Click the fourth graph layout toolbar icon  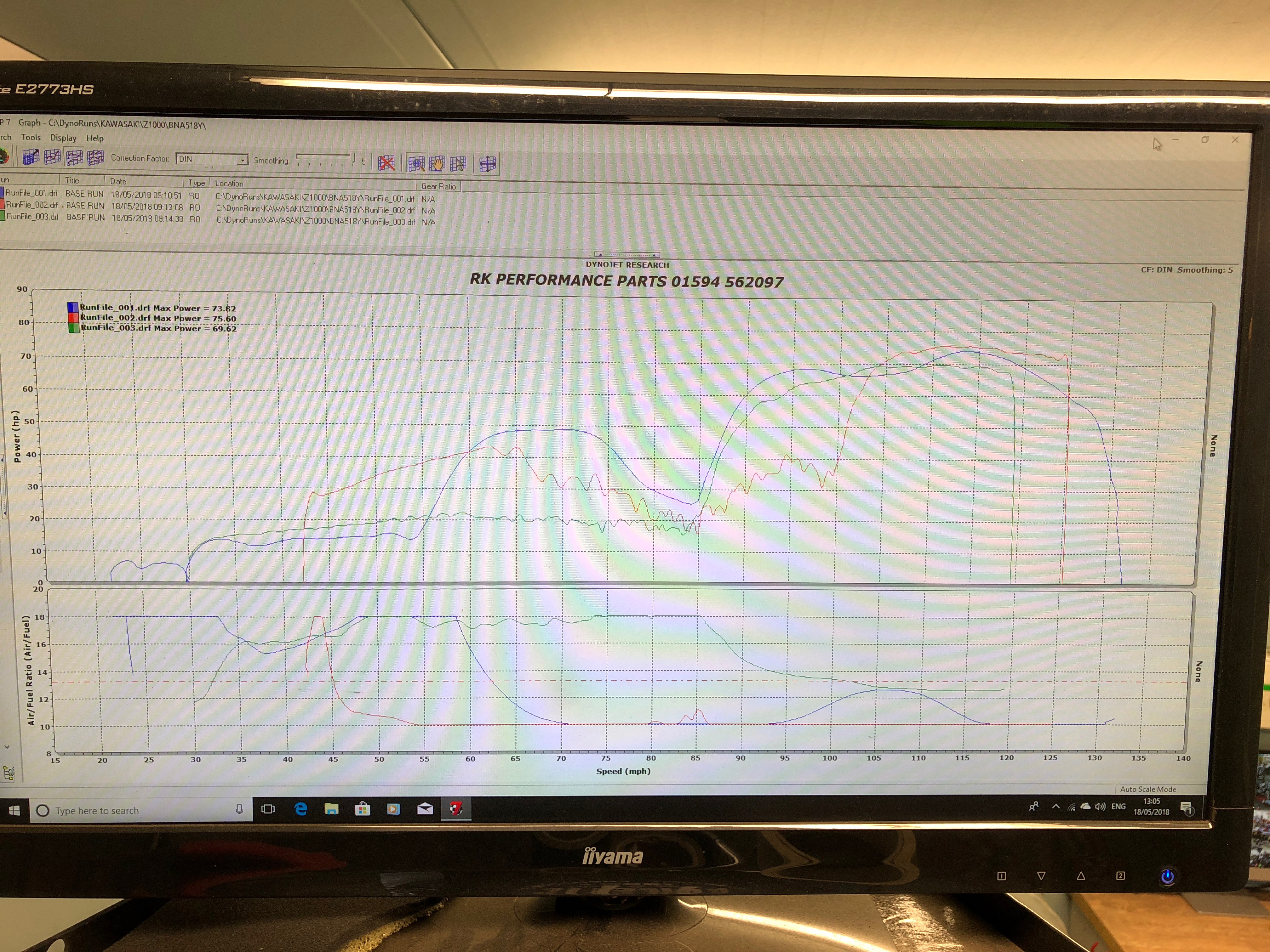click(x=95, y=157)
